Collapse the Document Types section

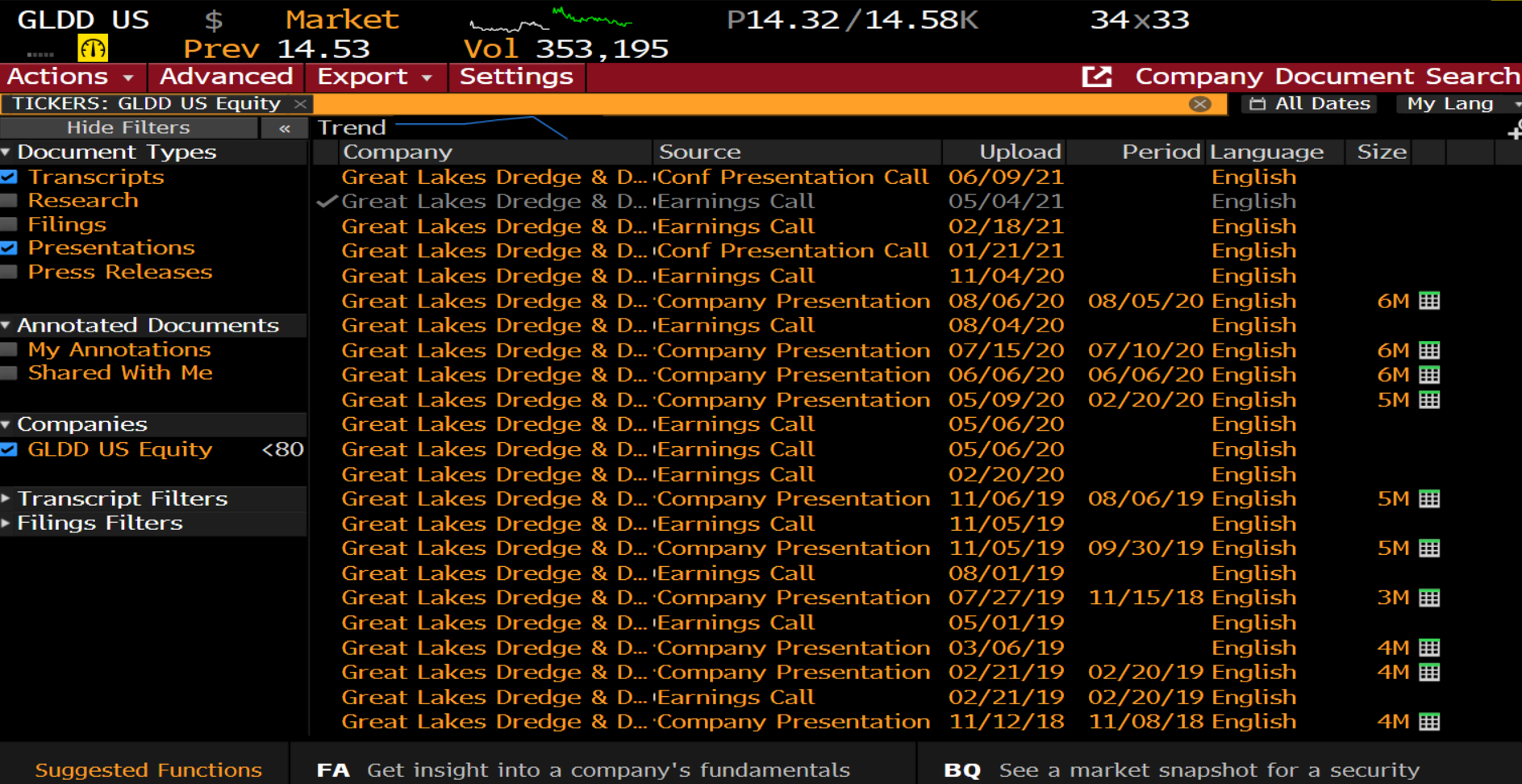6,152
